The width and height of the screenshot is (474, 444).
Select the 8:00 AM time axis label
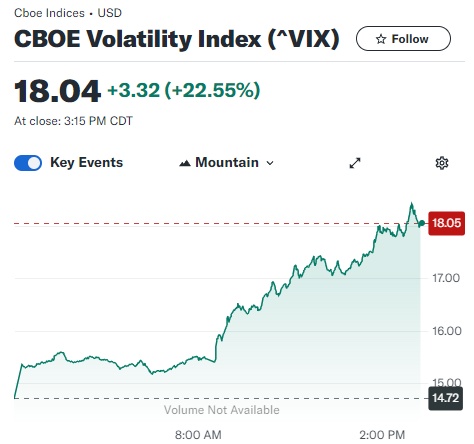(x=198, y=435)
